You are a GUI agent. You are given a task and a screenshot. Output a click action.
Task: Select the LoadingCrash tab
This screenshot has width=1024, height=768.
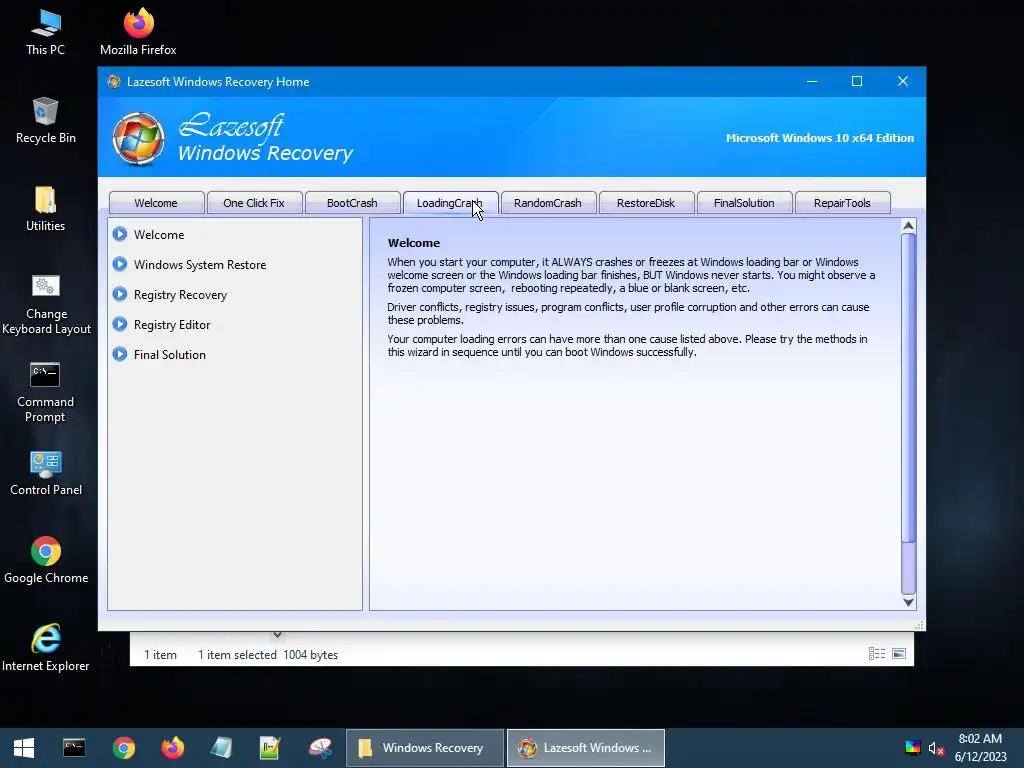tap(450, 203)
